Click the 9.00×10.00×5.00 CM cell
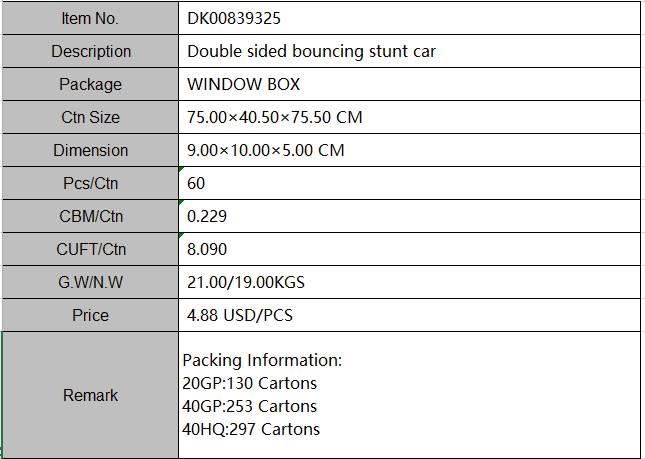 pos(410,150)
